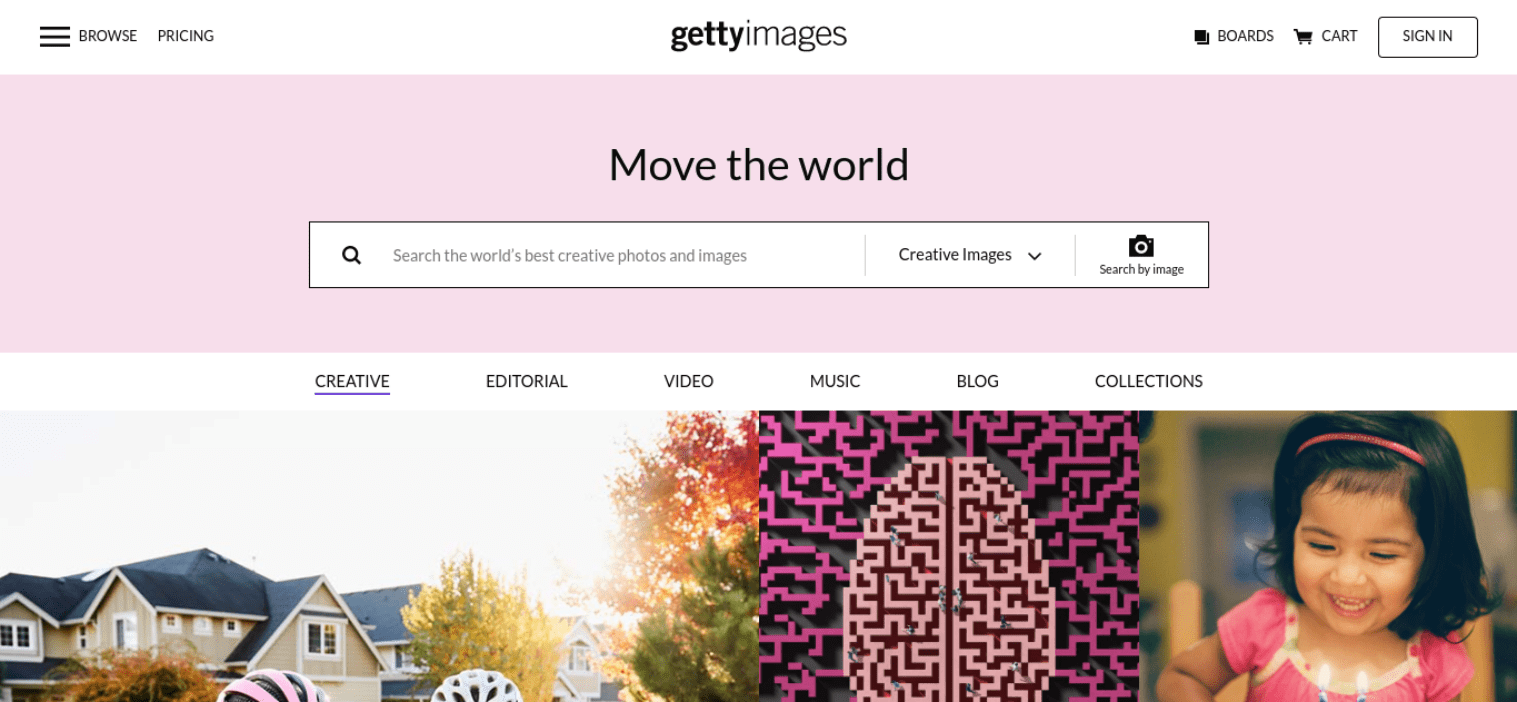Open the Pricing link
1517x702 pixels.
(185, 36)
